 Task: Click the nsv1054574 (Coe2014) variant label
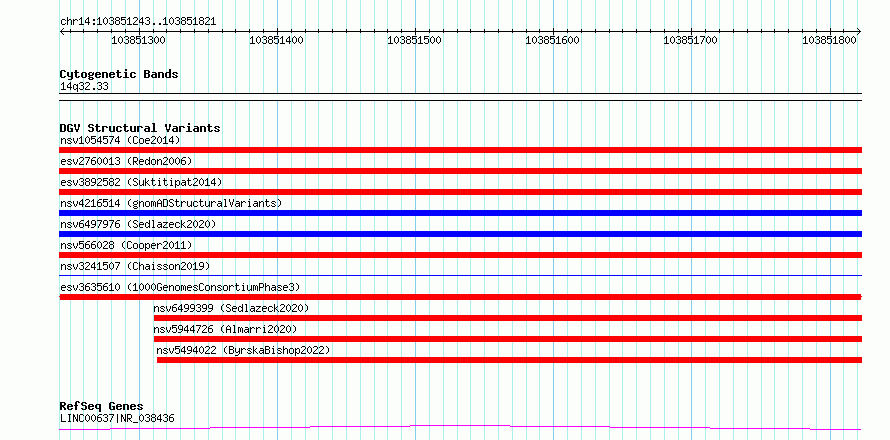(x=120, y=140)
